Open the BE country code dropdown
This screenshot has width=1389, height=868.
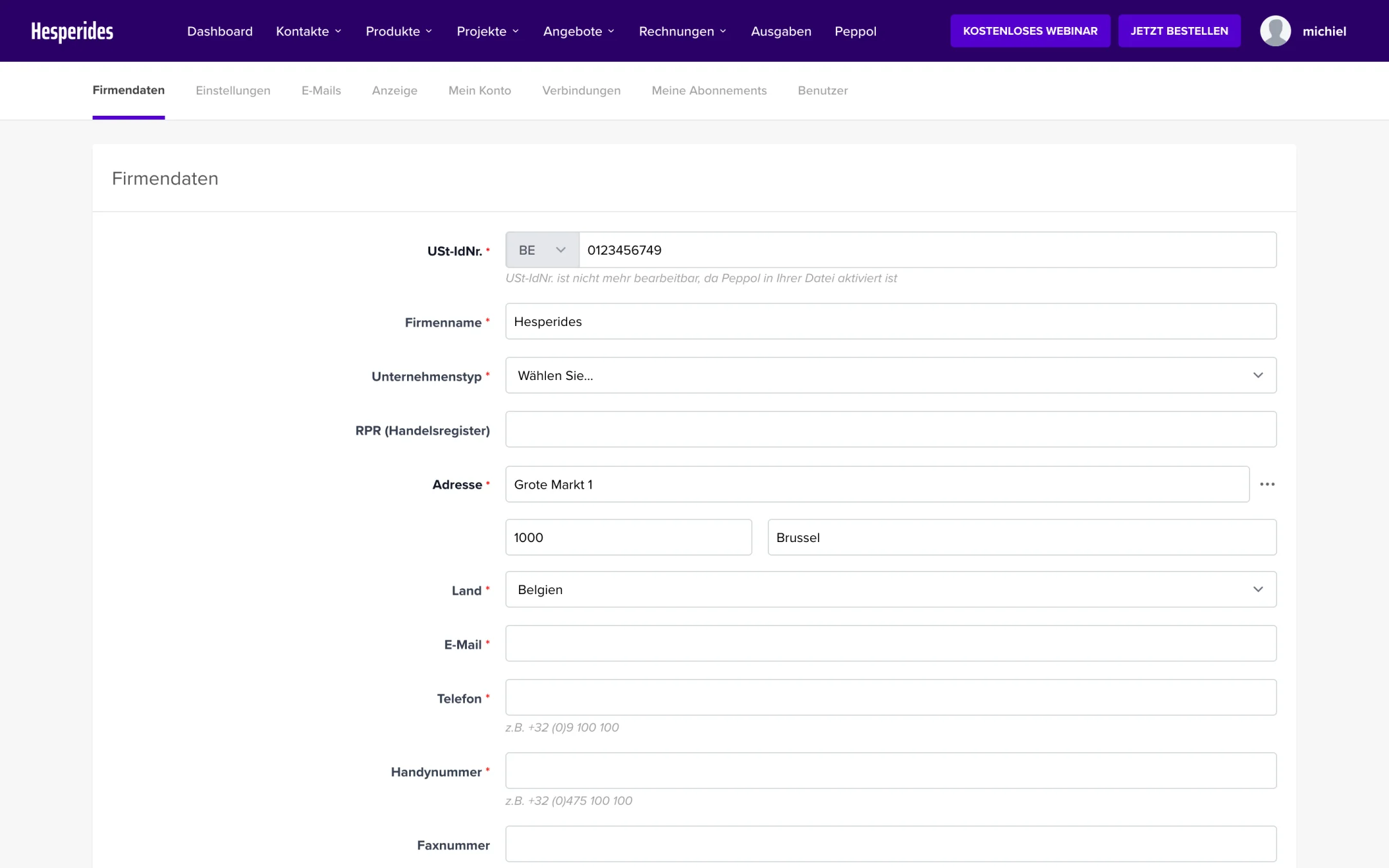tap(542, 250)
